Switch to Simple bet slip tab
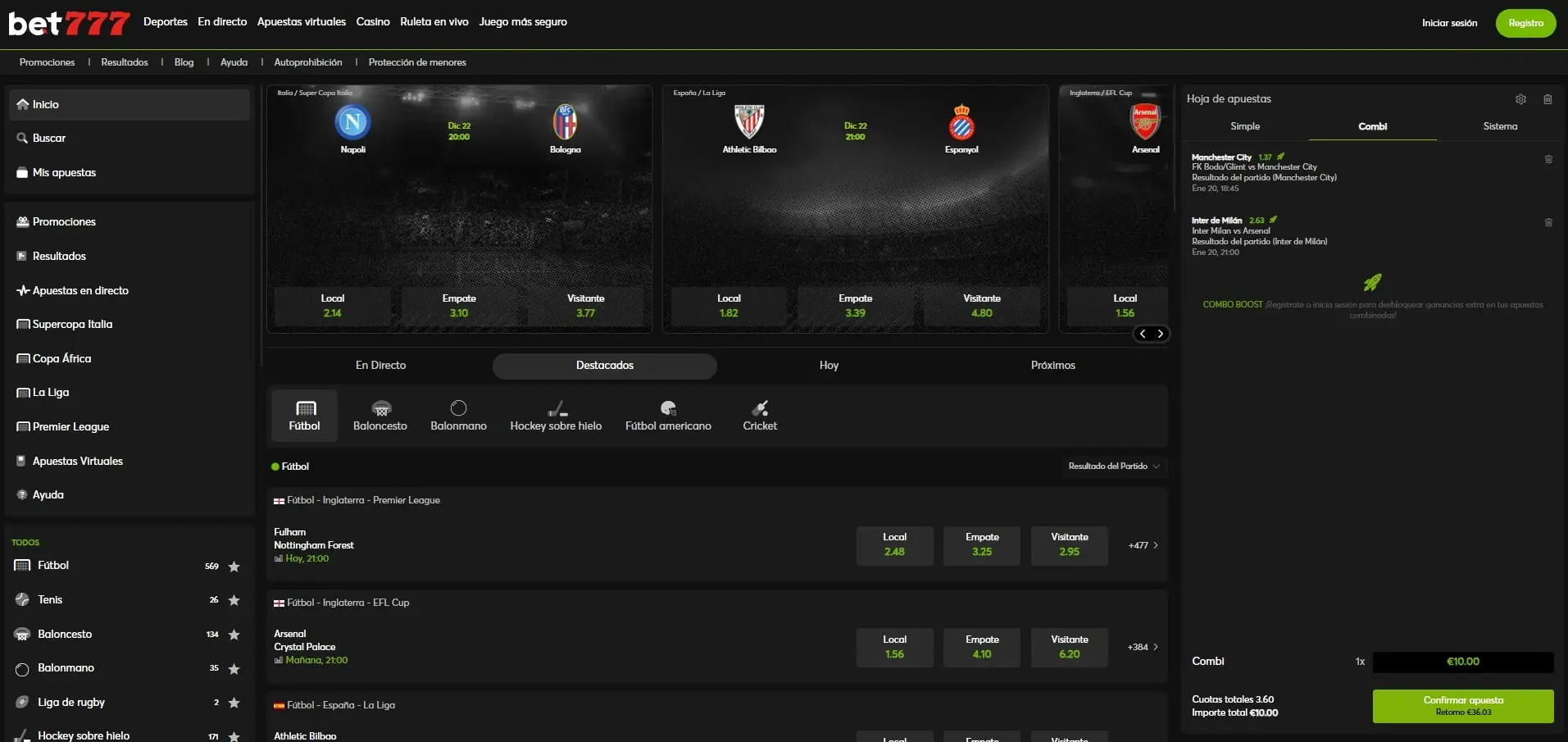 point(1245,126)
